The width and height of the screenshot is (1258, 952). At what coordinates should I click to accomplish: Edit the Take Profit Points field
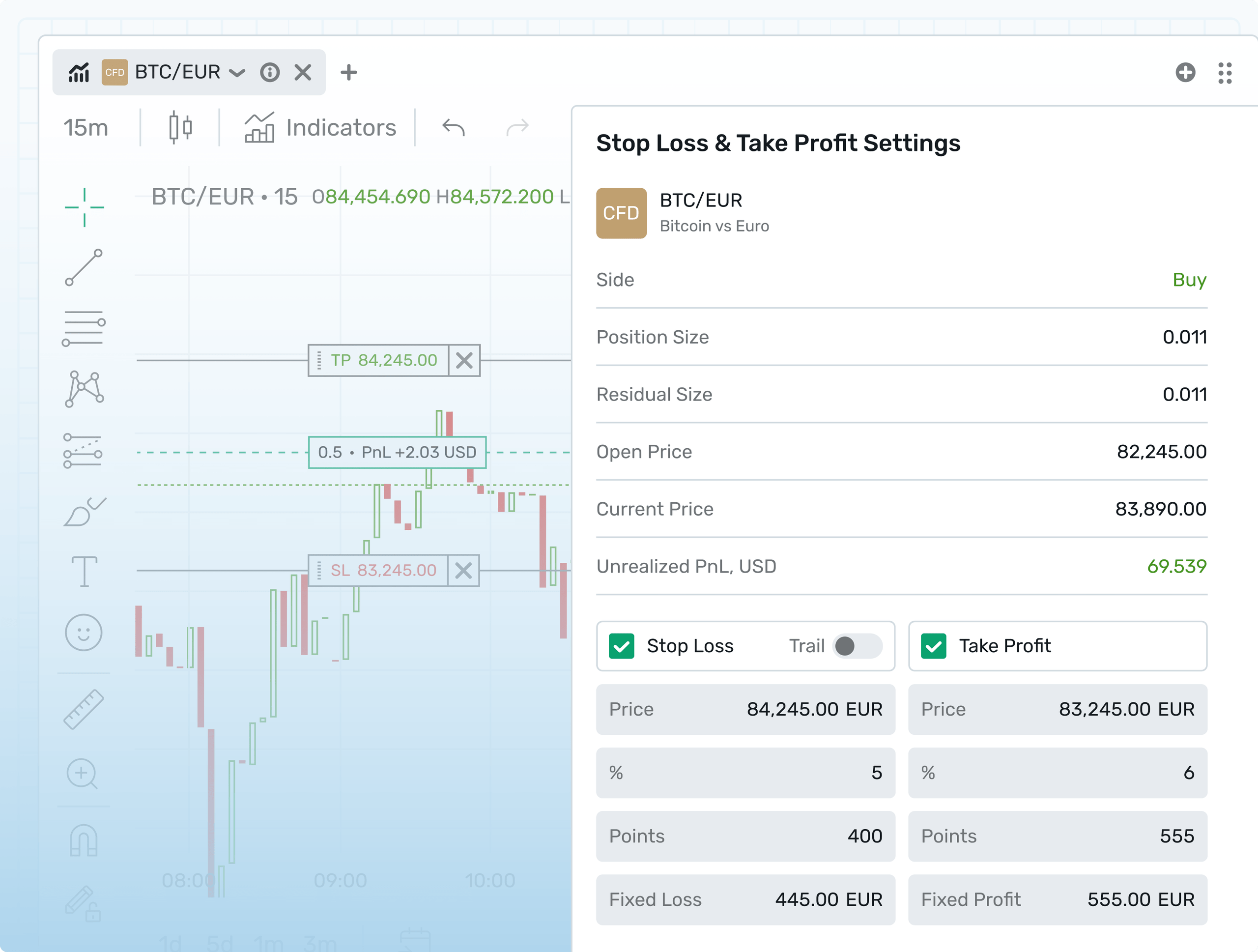[x=1058, y=837]
